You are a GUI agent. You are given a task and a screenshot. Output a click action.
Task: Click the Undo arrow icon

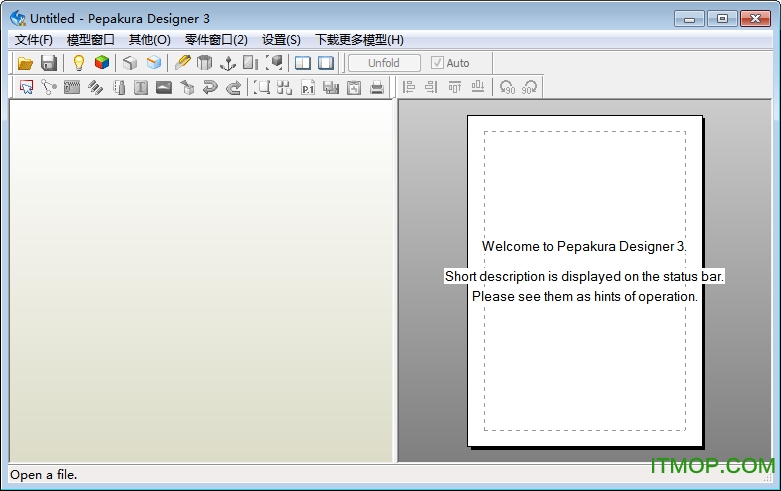click(210, 88)
